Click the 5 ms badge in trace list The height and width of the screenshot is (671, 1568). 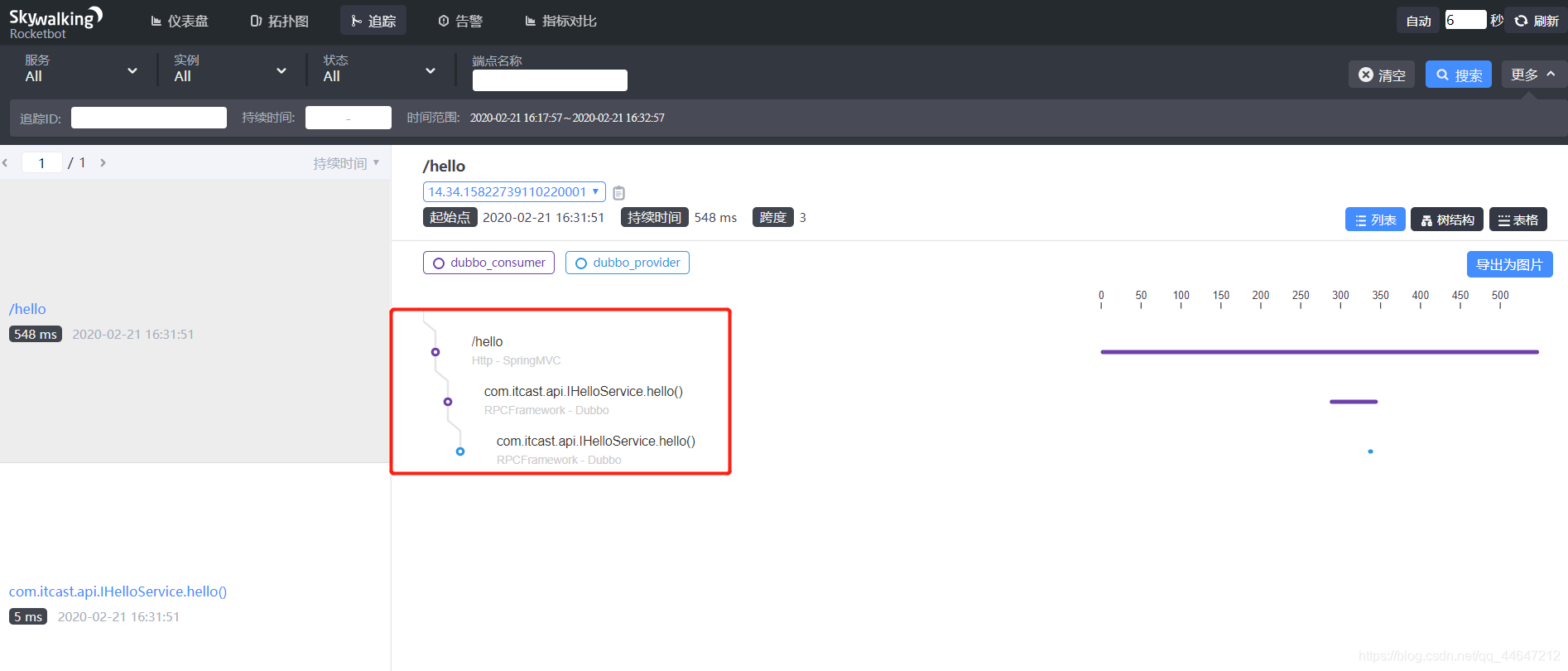click(x=28, y=616)
